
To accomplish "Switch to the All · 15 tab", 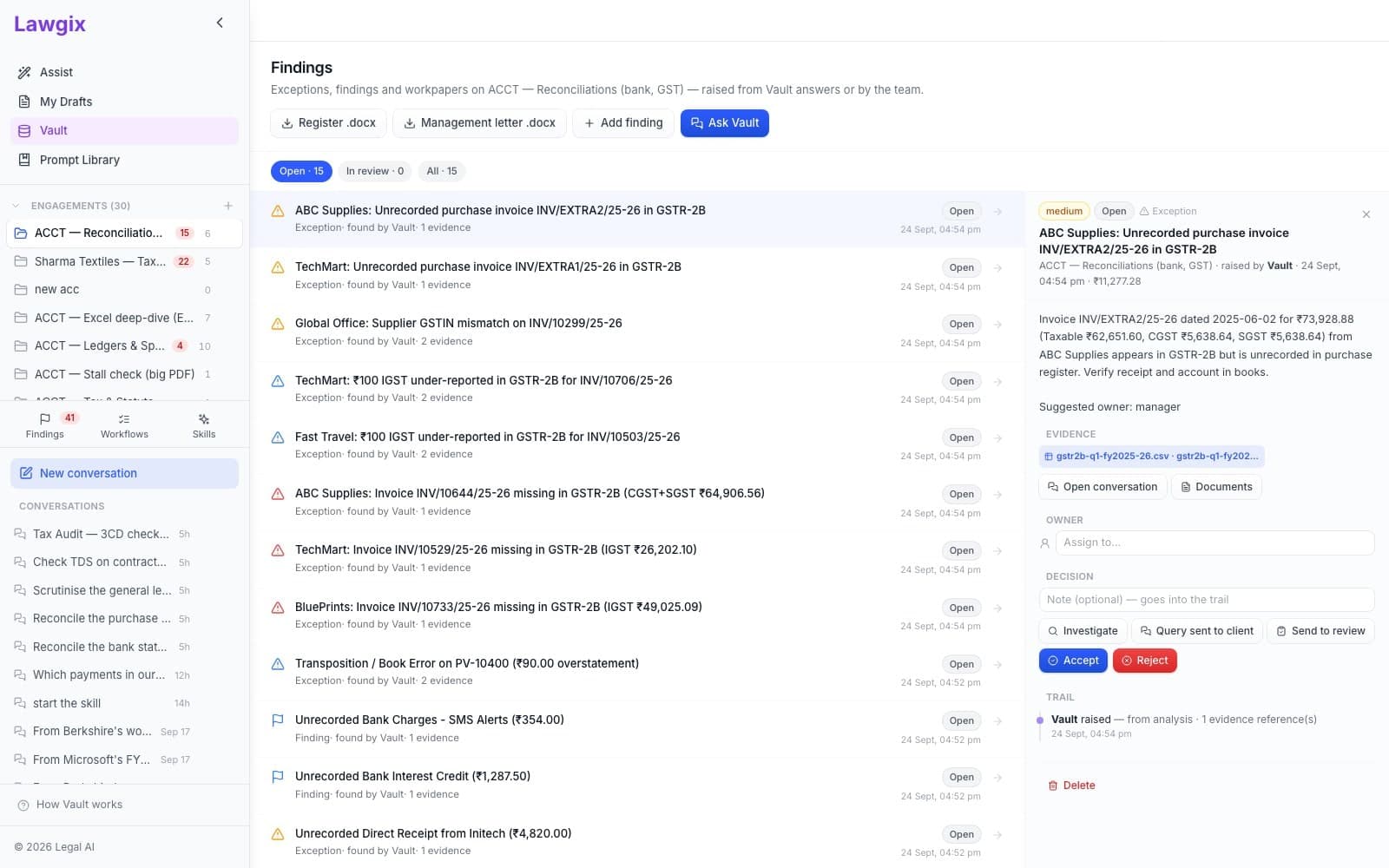I will (442, 171).
